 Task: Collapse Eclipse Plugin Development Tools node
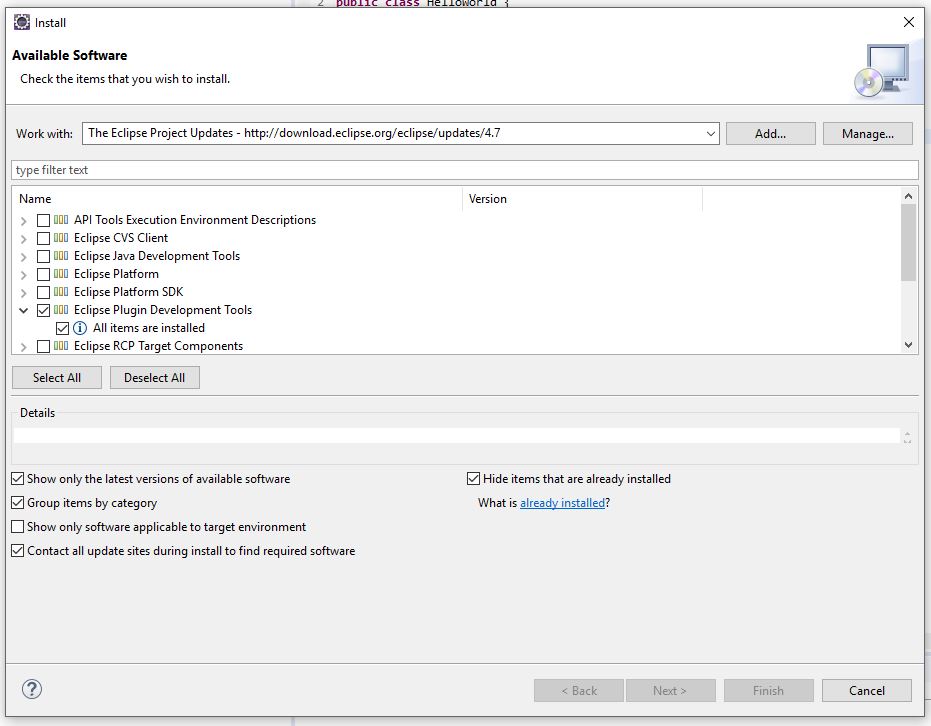point(24,310)
